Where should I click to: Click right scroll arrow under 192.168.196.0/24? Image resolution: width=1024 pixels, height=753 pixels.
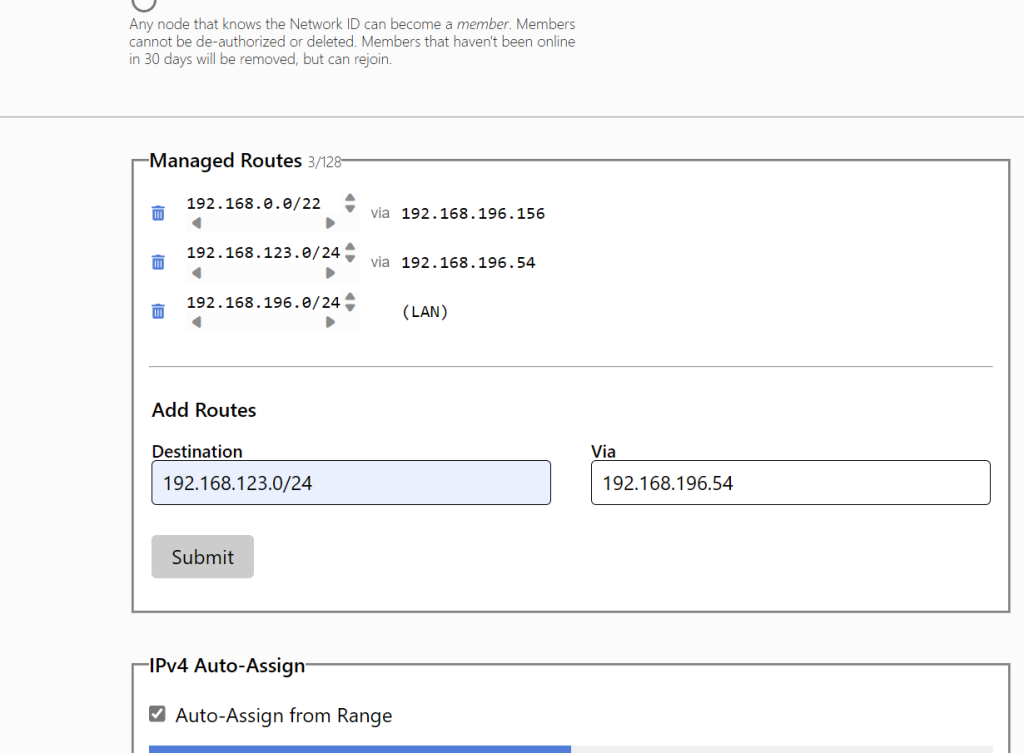(330, 322)
